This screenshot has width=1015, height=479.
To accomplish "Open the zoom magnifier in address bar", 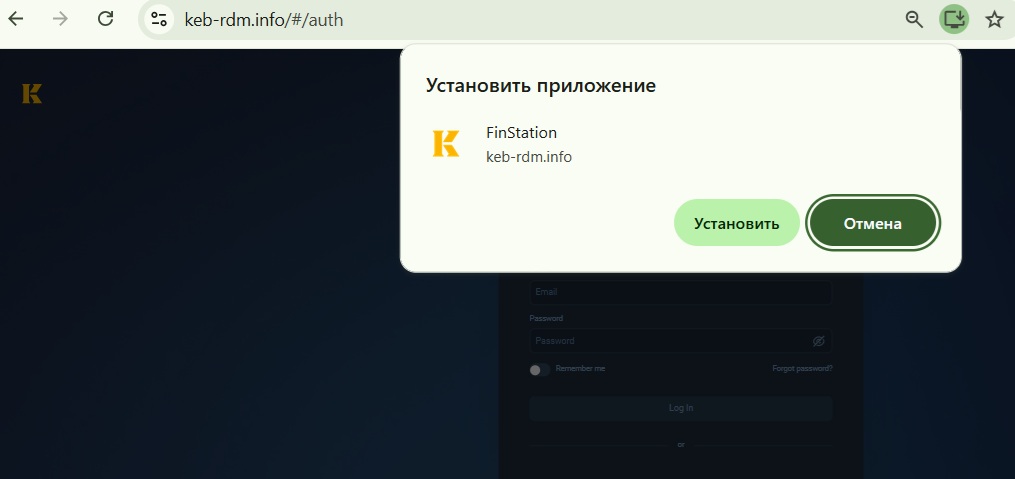I will coord(913,19).
